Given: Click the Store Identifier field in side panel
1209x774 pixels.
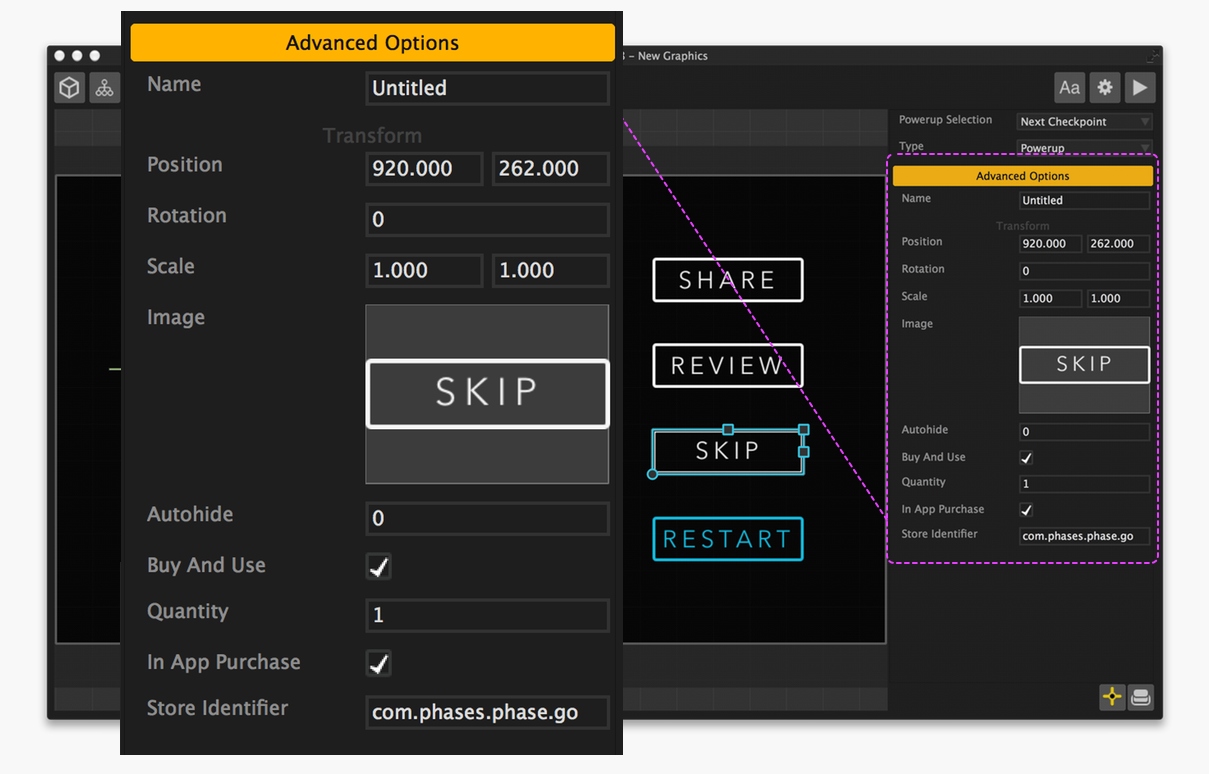Looking at the screenshot, I should (x=1084, y=536).
